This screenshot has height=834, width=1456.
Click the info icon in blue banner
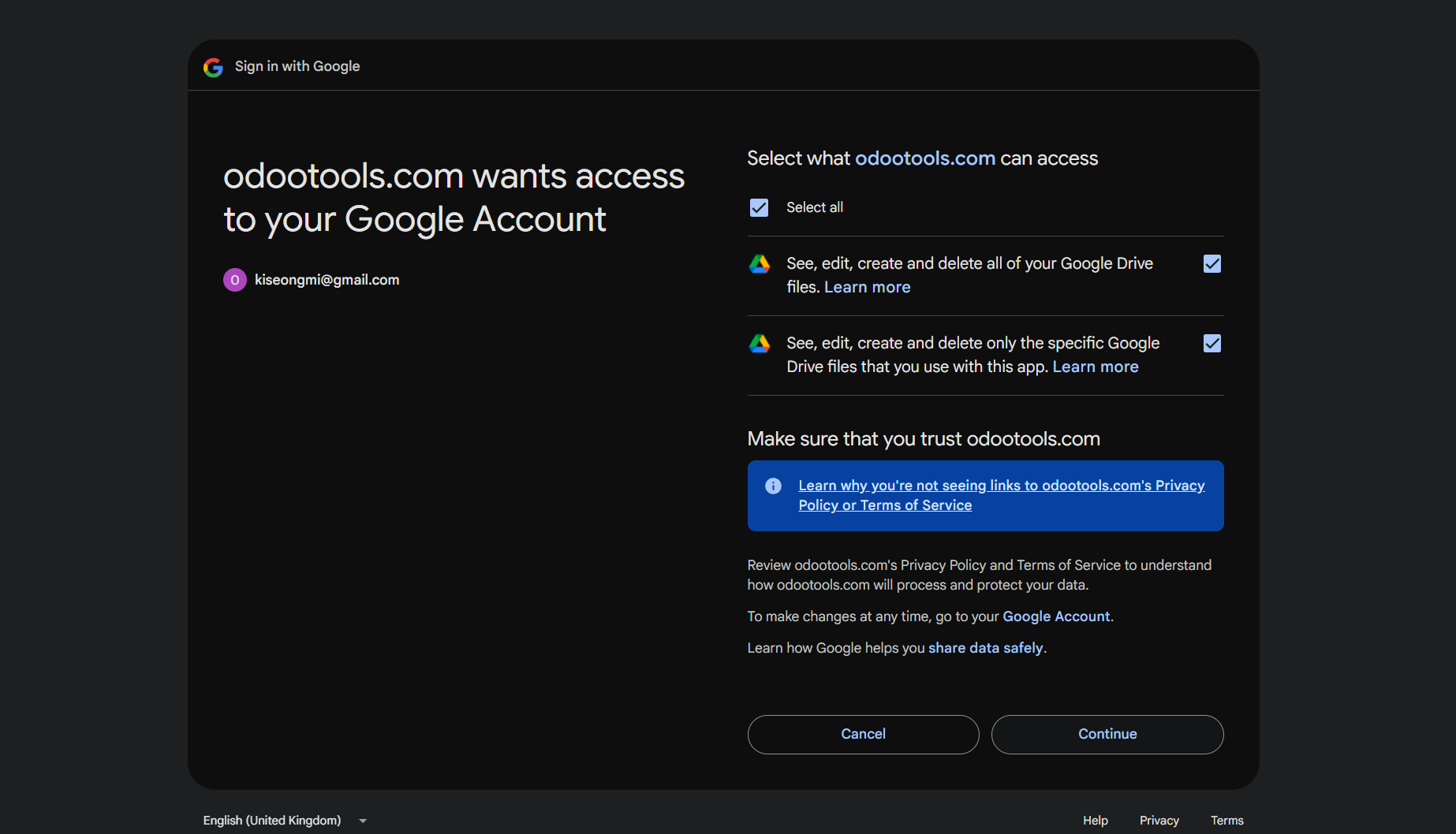(x=773, y=486)
